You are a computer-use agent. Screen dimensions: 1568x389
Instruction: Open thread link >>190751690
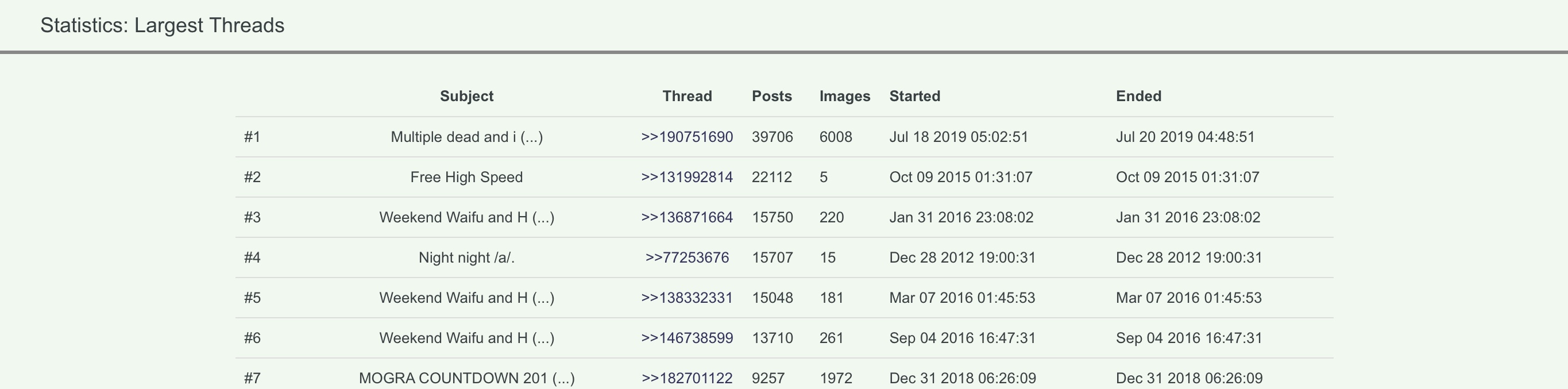click(x=686, y=137)
